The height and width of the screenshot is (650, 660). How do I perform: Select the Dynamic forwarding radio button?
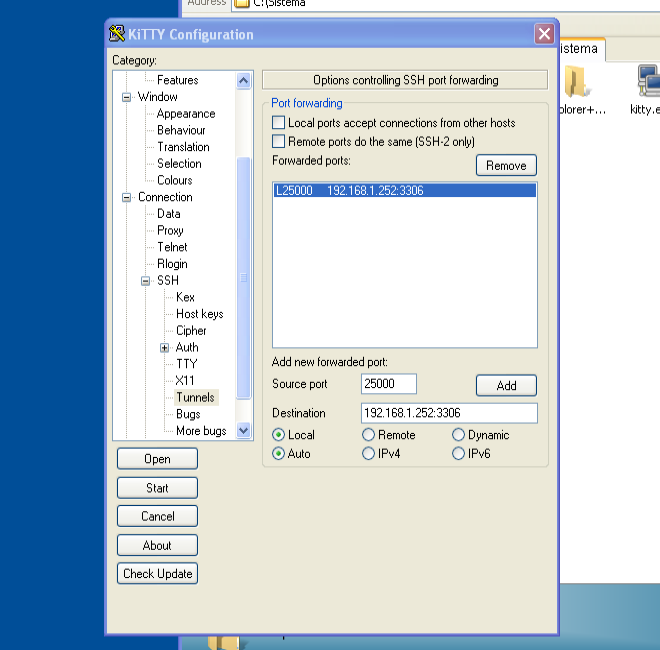click(458, 434)
